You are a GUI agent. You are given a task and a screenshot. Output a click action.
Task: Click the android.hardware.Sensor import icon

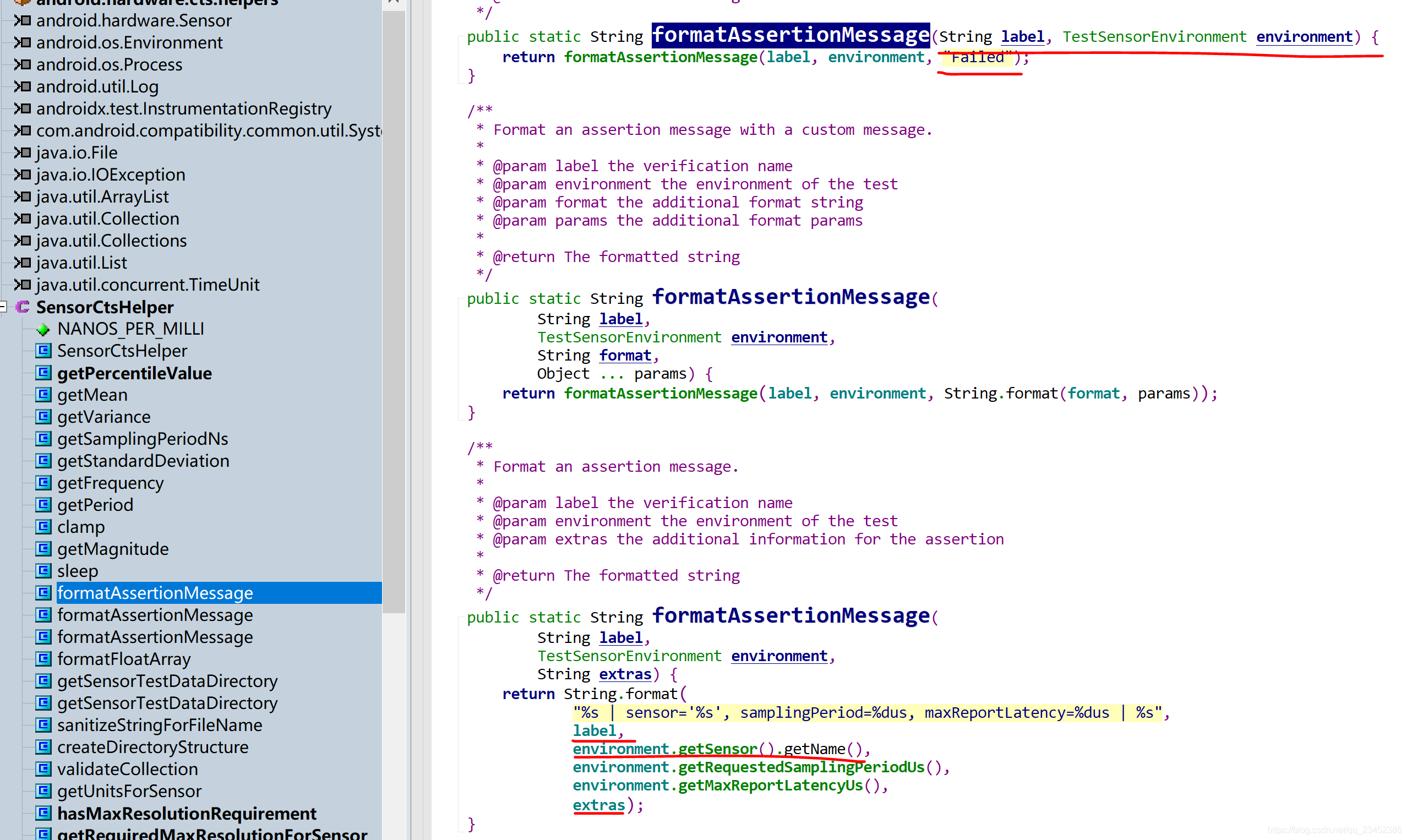[23, 20]
